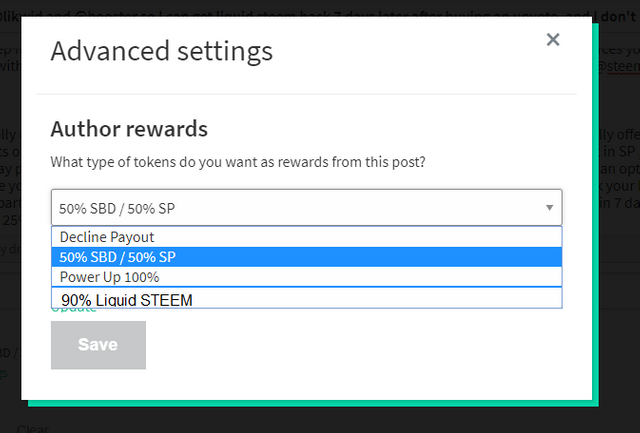Click the dark backdrop left of the dialog
Screen dimensions: 640x433
[x=10, y=204]
